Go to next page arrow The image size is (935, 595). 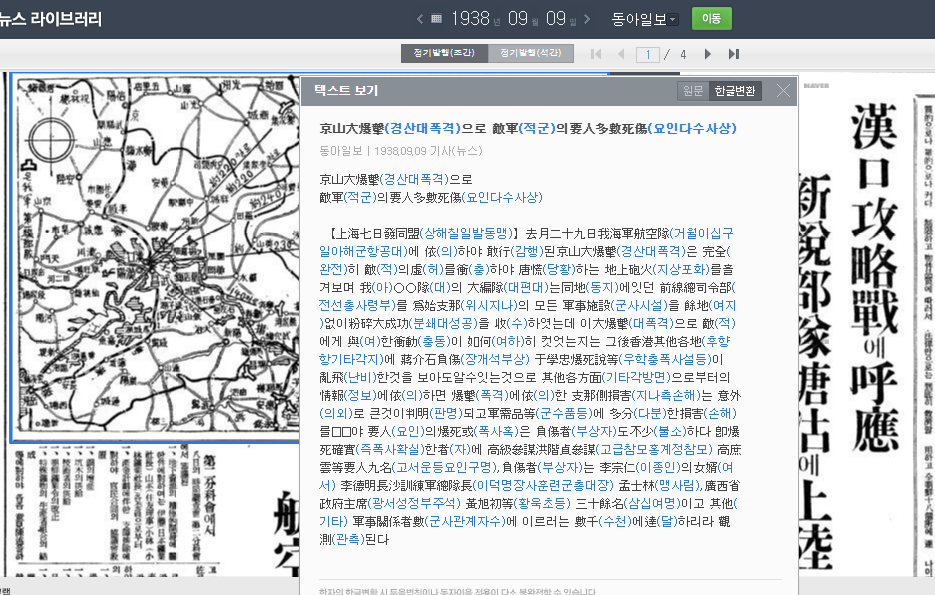708,54
